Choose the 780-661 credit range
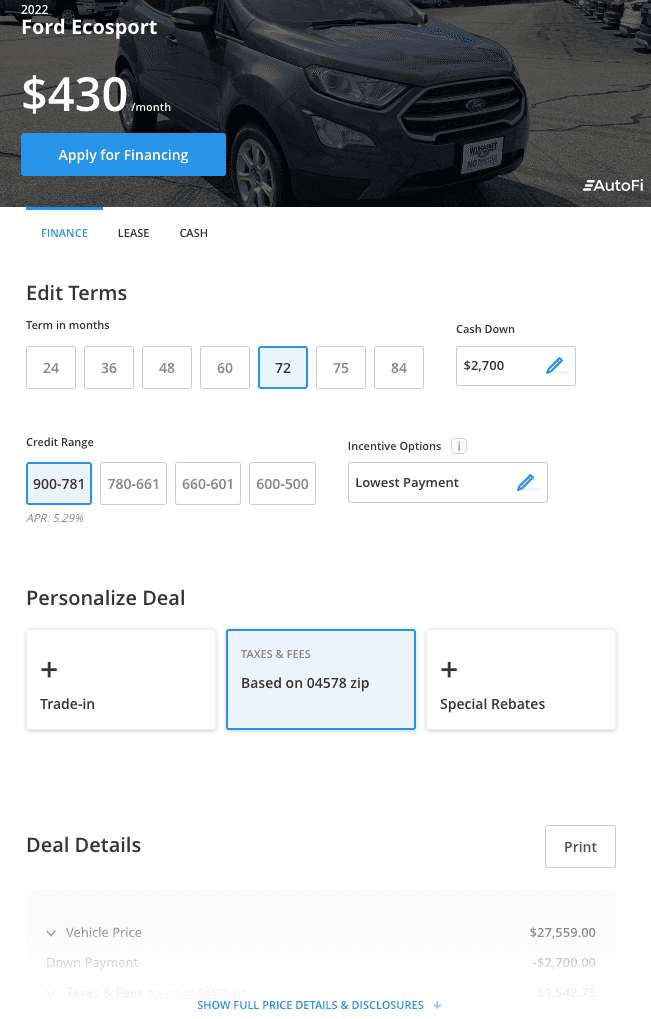This screenshot has height=1019, width=651. pyautogui.click(x=133, y=484)
